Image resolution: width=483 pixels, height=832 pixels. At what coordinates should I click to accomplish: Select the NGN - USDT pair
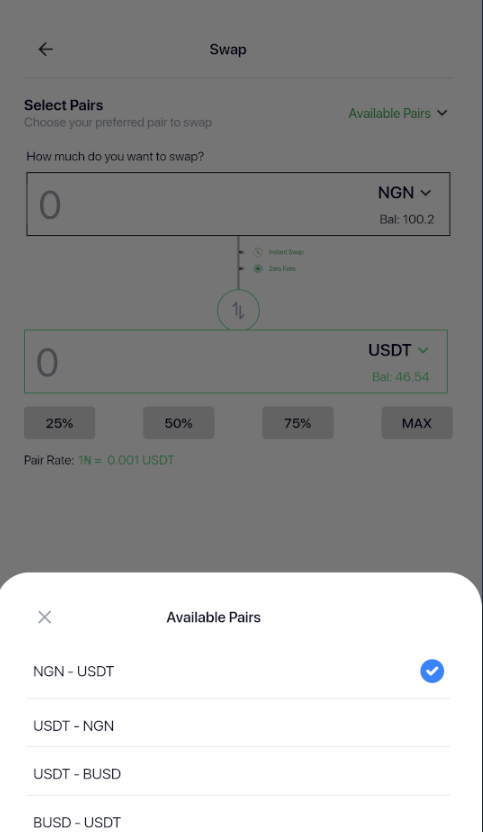238,671
